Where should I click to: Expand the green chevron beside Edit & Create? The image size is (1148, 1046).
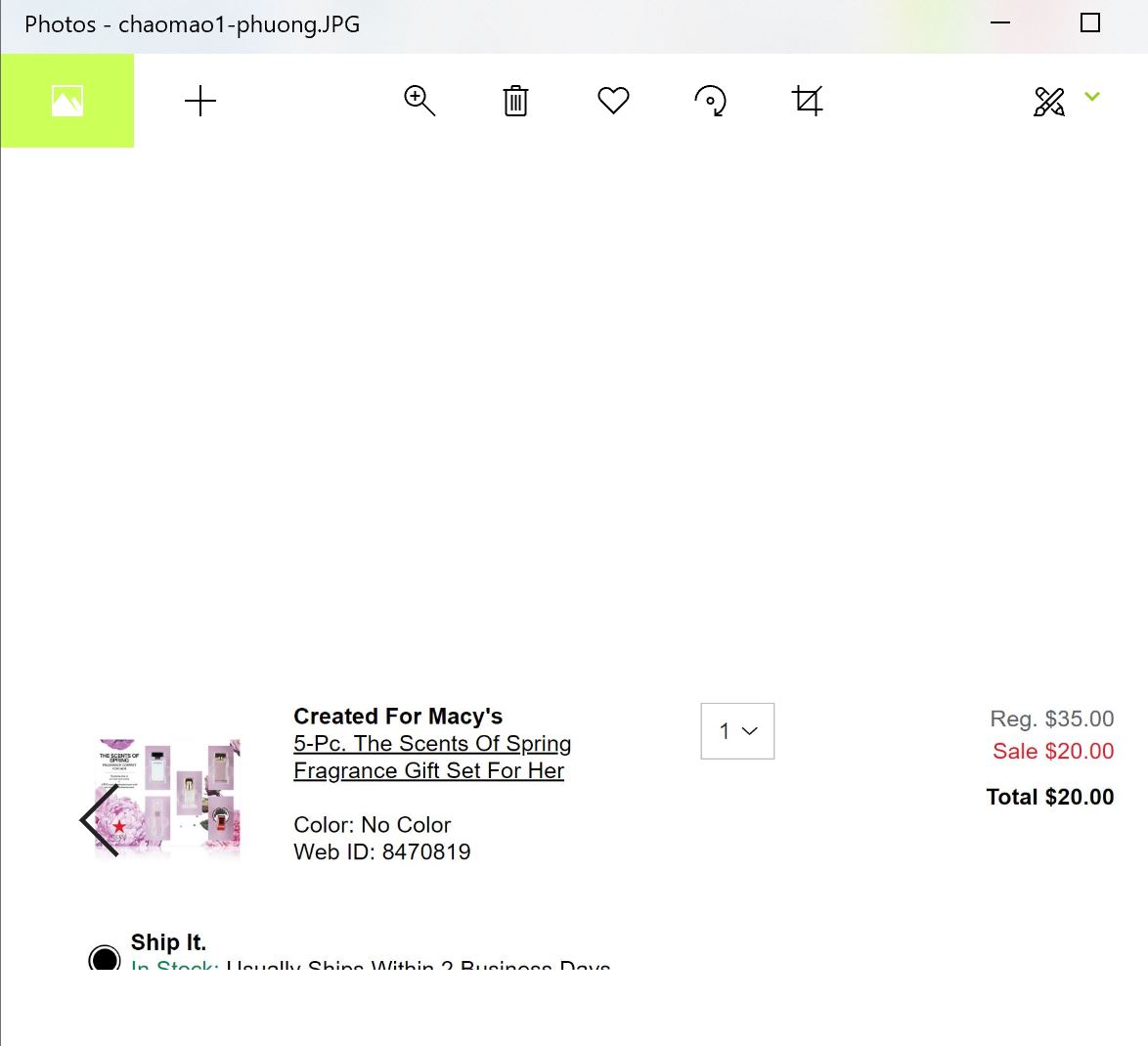[x=1092, y=97]
